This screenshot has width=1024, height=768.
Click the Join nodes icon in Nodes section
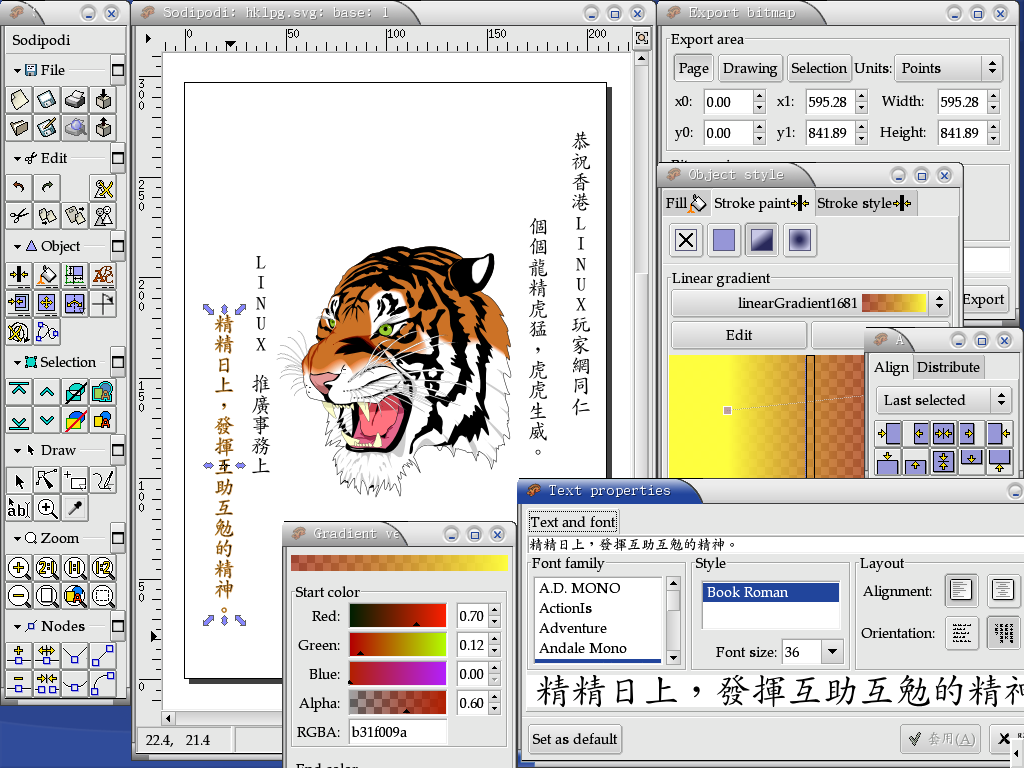47,684
